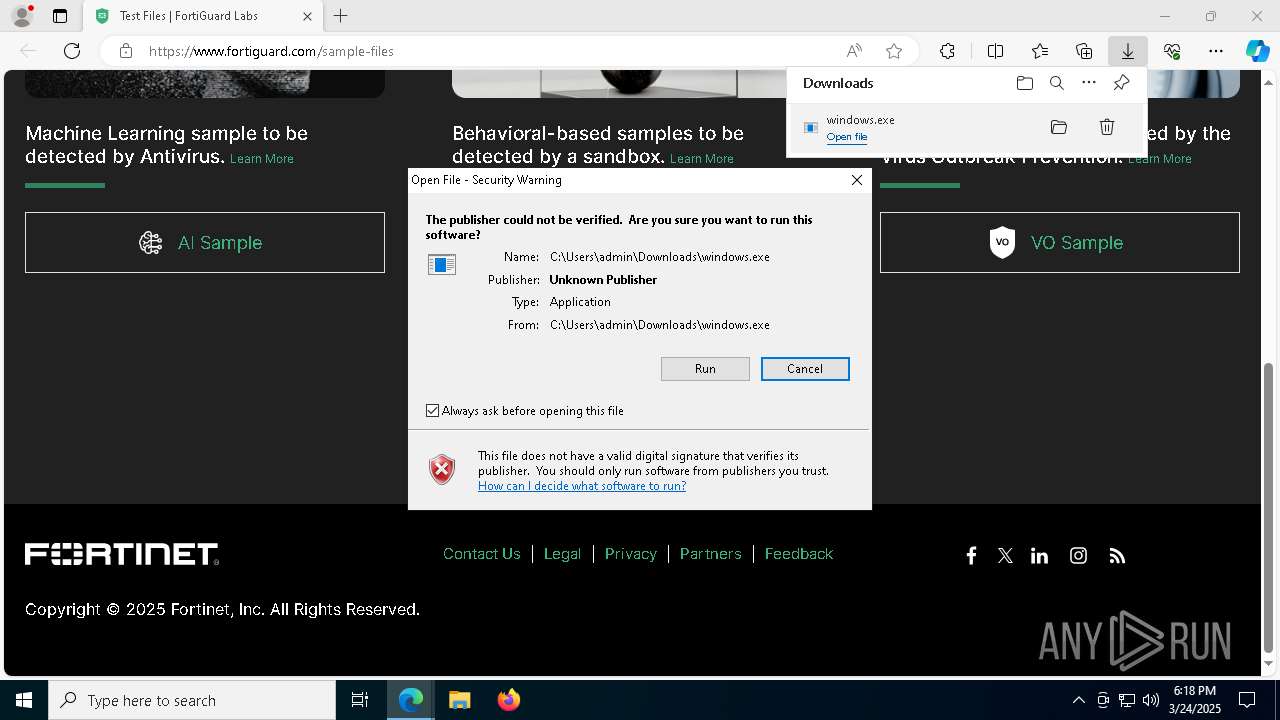Open Contact Us footer link
This screenshot has width=1280, height=720.
pos(482,554)
